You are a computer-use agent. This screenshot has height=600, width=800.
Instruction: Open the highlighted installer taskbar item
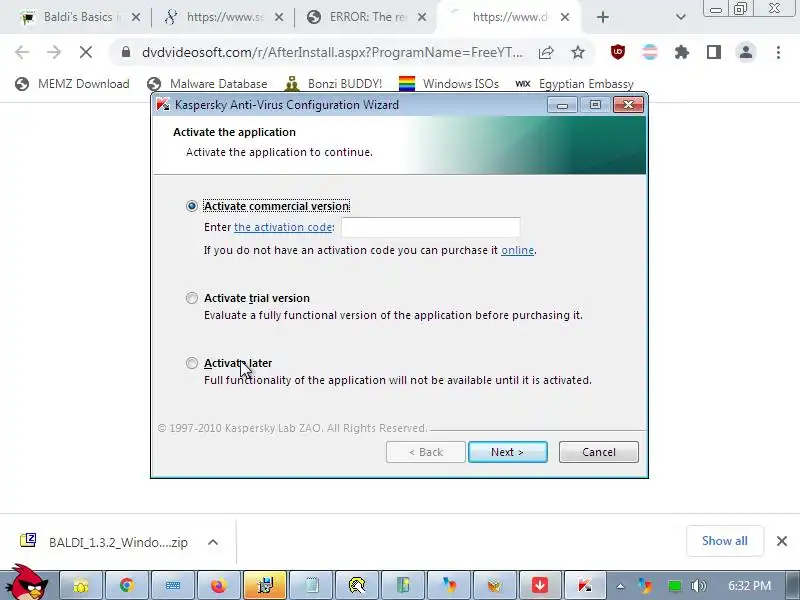264,585
